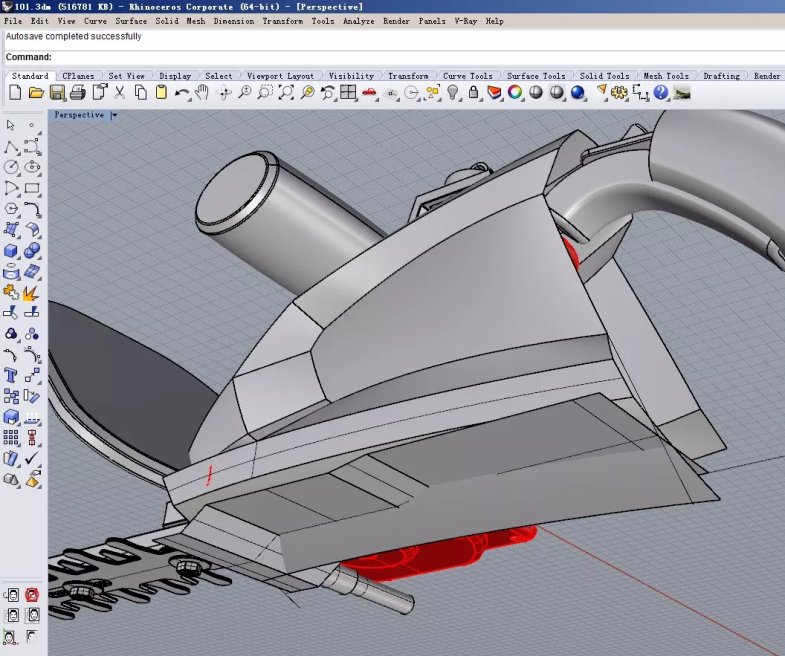Open the Perspective viewport dropdown arrow
785x656 pixels.
pyautogui.click(x=114, y=115)
